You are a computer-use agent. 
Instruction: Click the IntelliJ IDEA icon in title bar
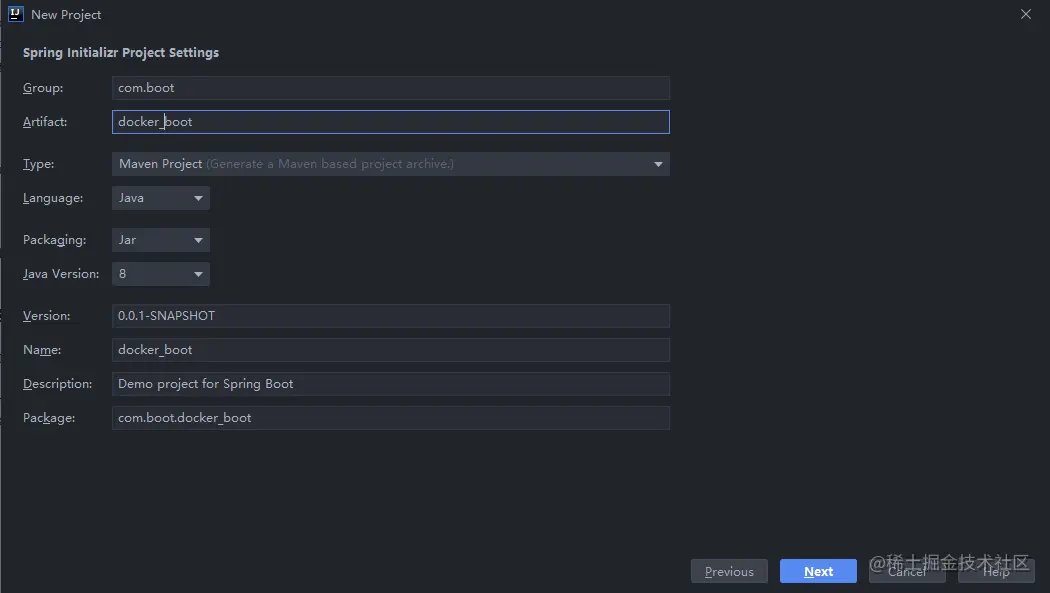tap(15, 14)
